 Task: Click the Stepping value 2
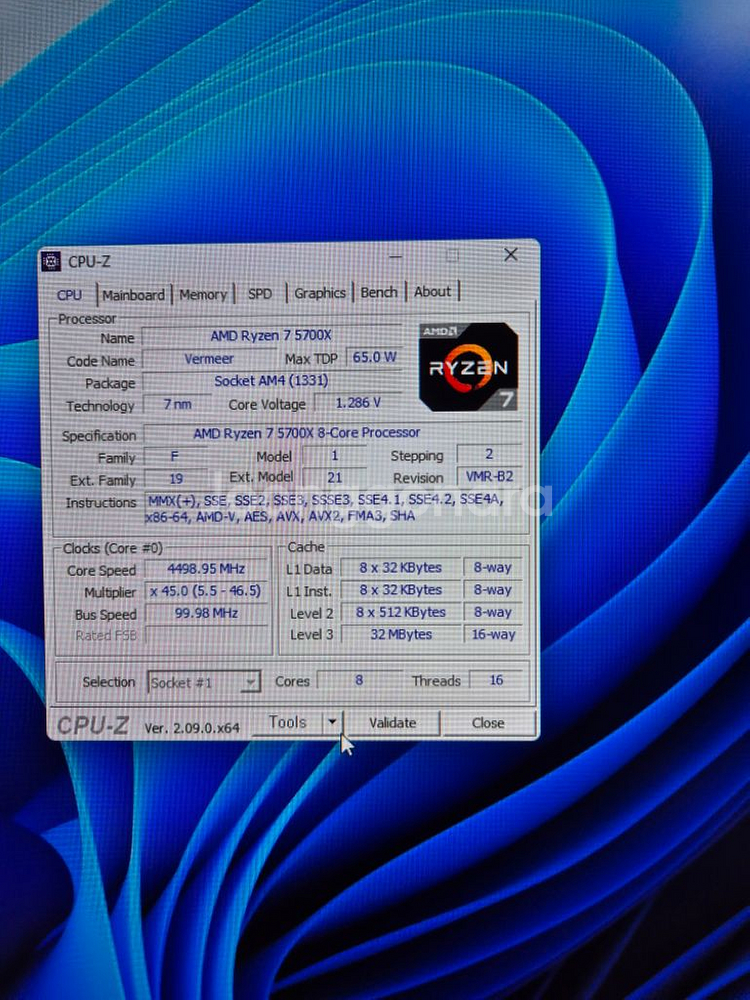[x=489, y=455]
